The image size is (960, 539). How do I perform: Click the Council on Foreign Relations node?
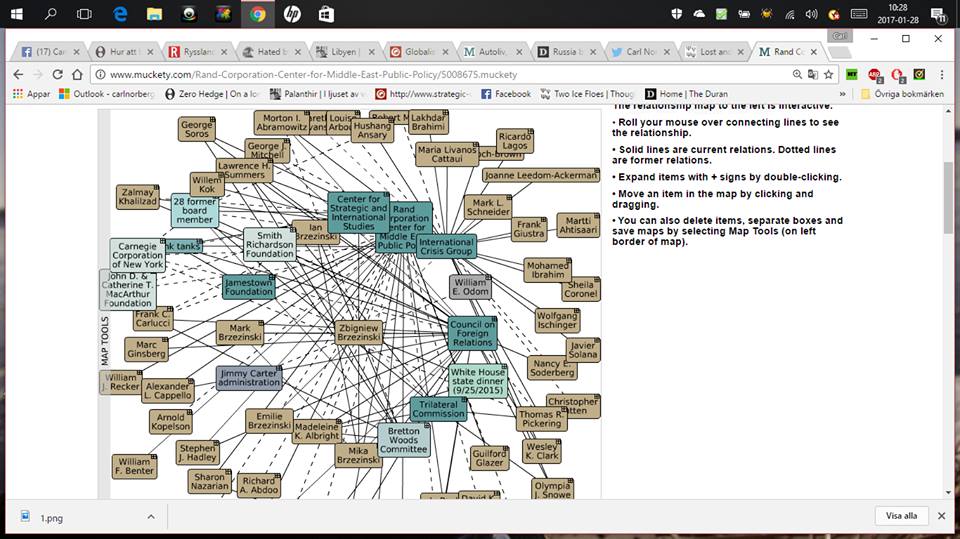click(472, 333)
